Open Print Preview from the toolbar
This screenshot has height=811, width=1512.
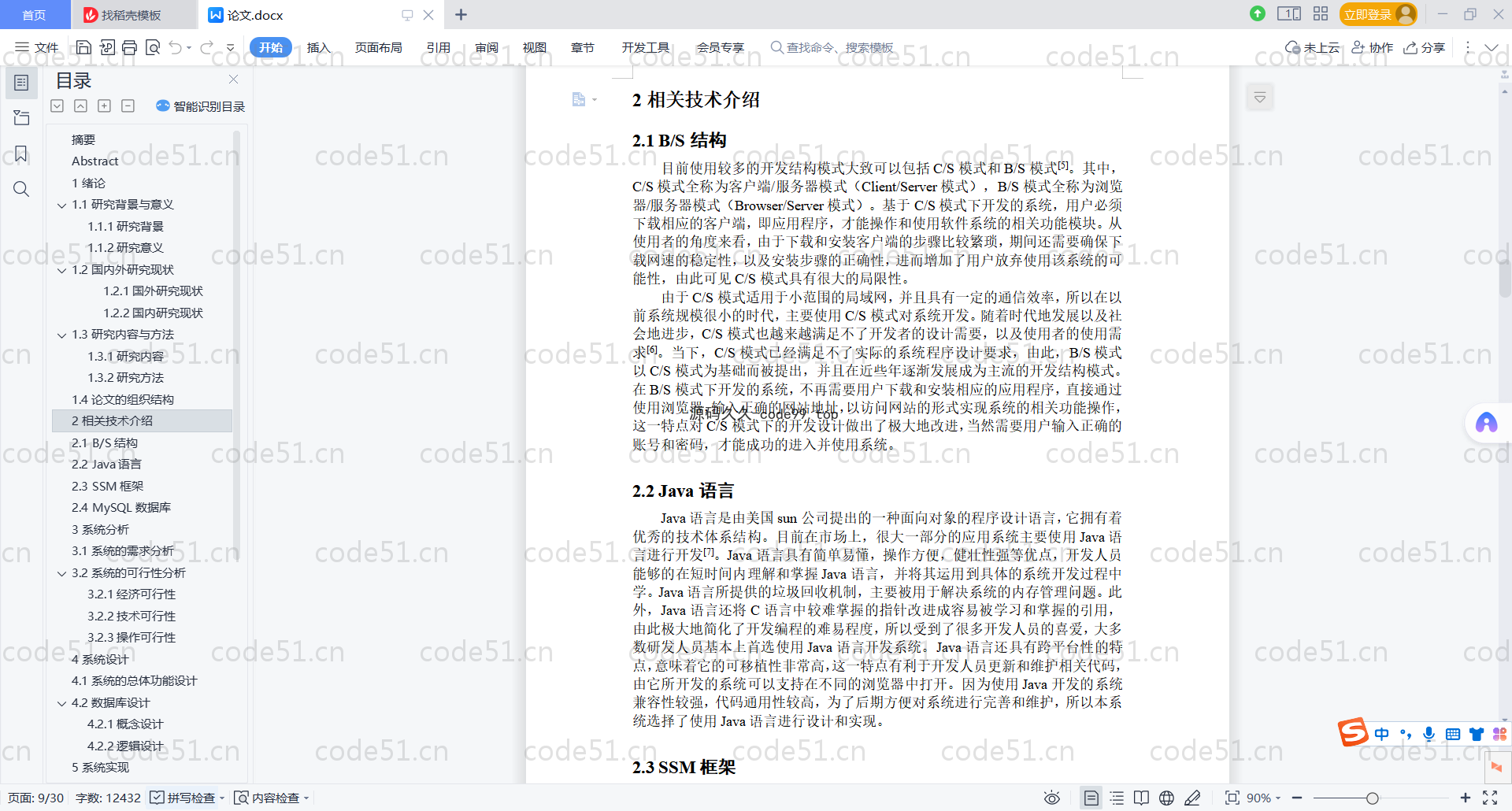153,47
